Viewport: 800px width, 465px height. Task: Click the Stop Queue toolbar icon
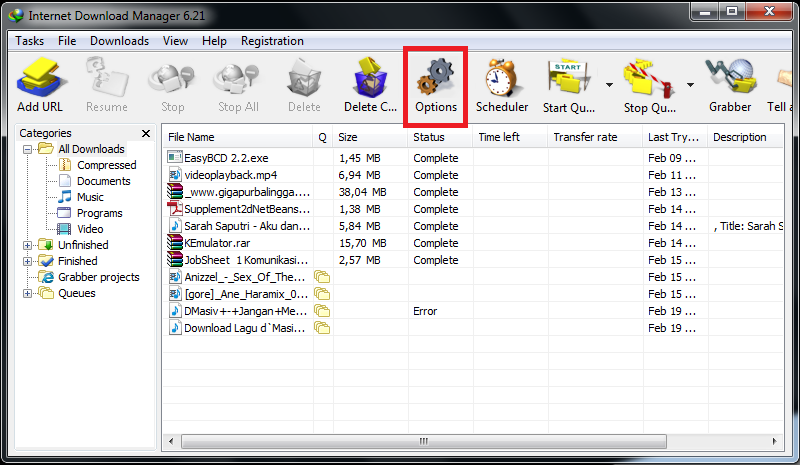pos(648,78)
